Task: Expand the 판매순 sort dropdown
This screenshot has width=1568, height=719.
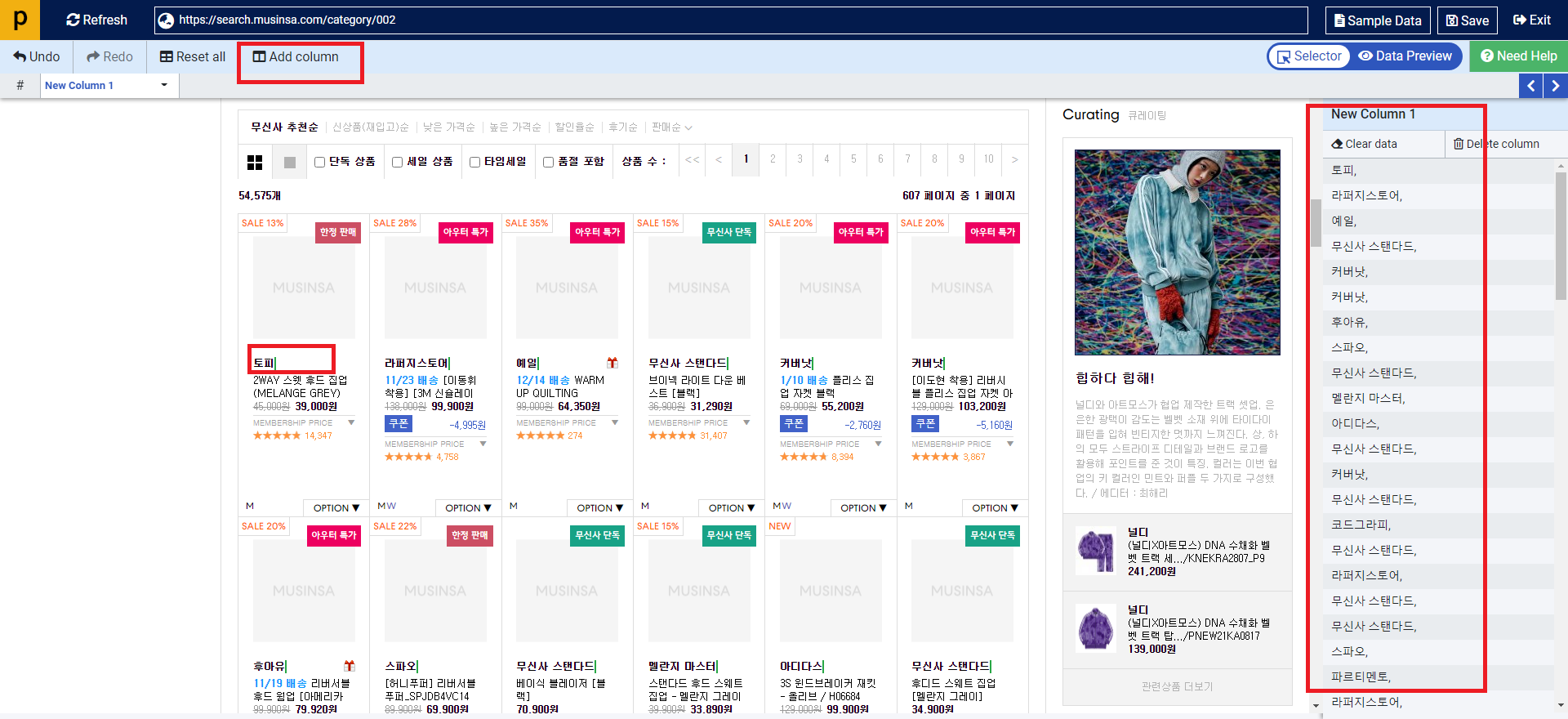Action: click(671, 127)
